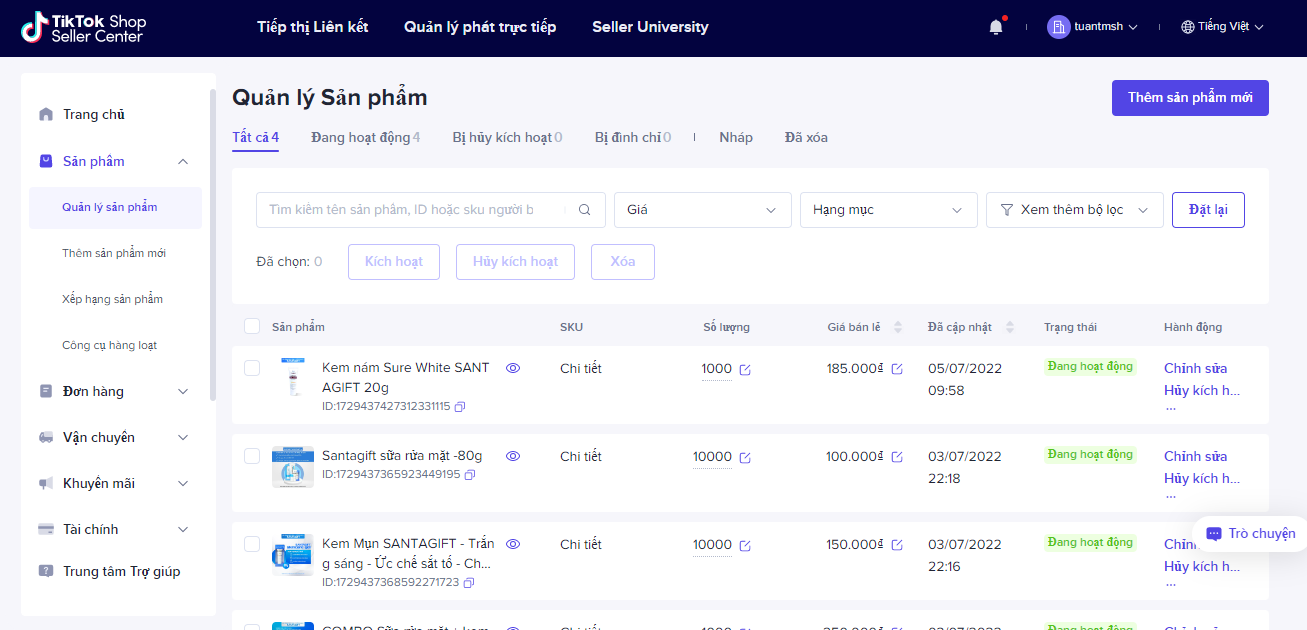Tick the select-all products checkbox

pyautogui.click(x=252, y=326)
